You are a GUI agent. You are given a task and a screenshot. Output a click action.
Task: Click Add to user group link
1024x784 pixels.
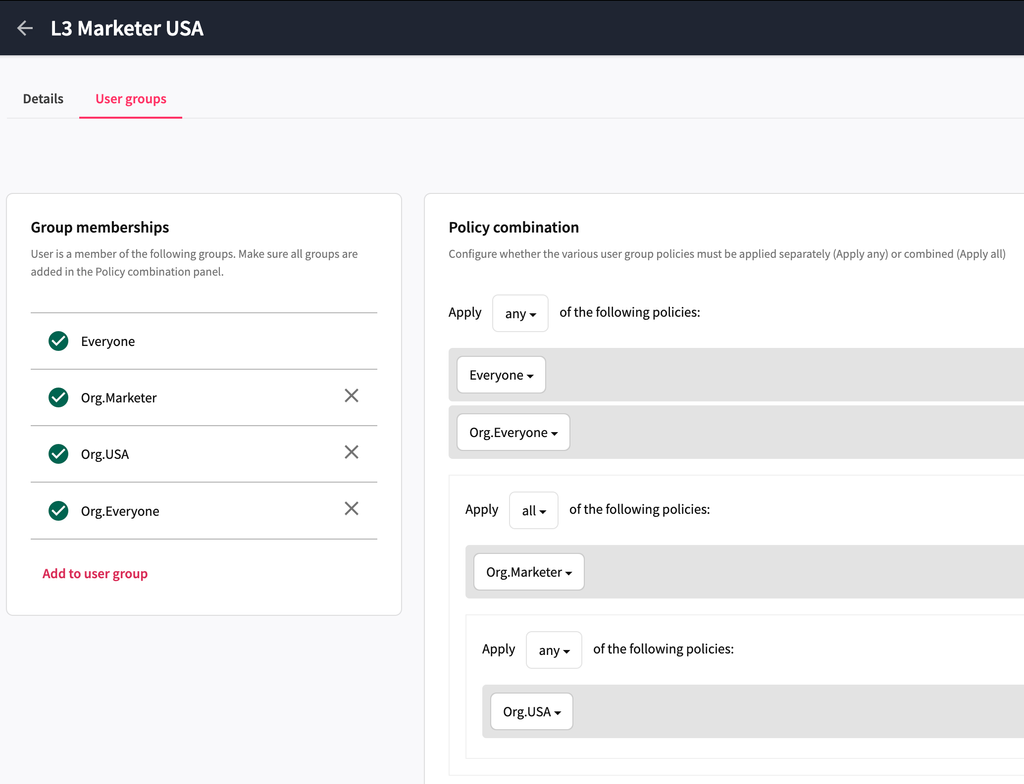[x=95, y=574]
